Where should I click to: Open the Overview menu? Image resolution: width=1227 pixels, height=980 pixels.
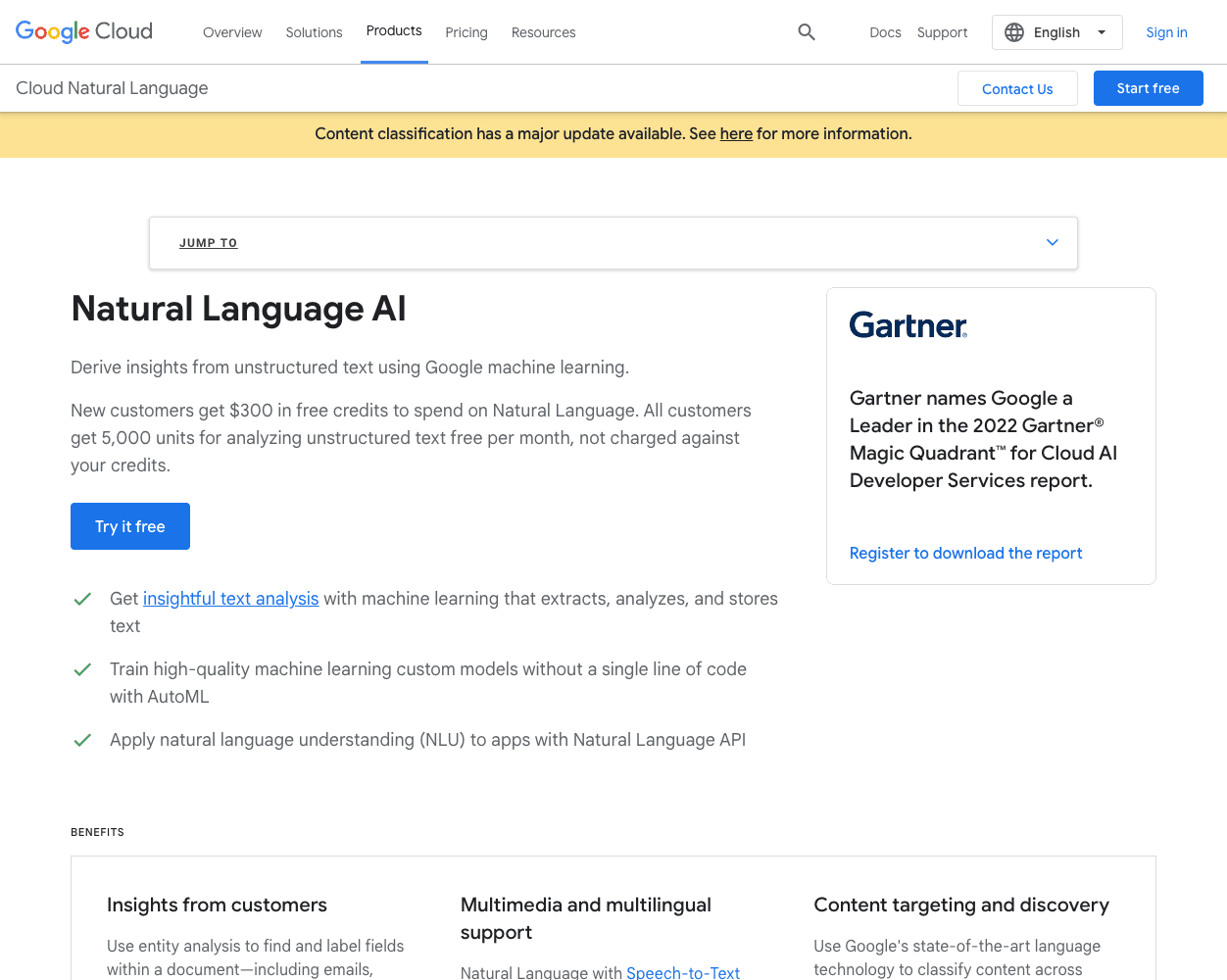pos(232,32)
